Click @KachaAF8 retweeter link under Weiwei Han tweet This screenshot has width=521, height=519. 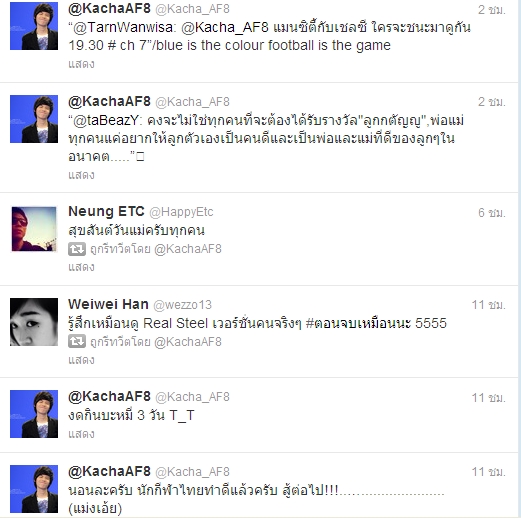(x=188, y=342)
